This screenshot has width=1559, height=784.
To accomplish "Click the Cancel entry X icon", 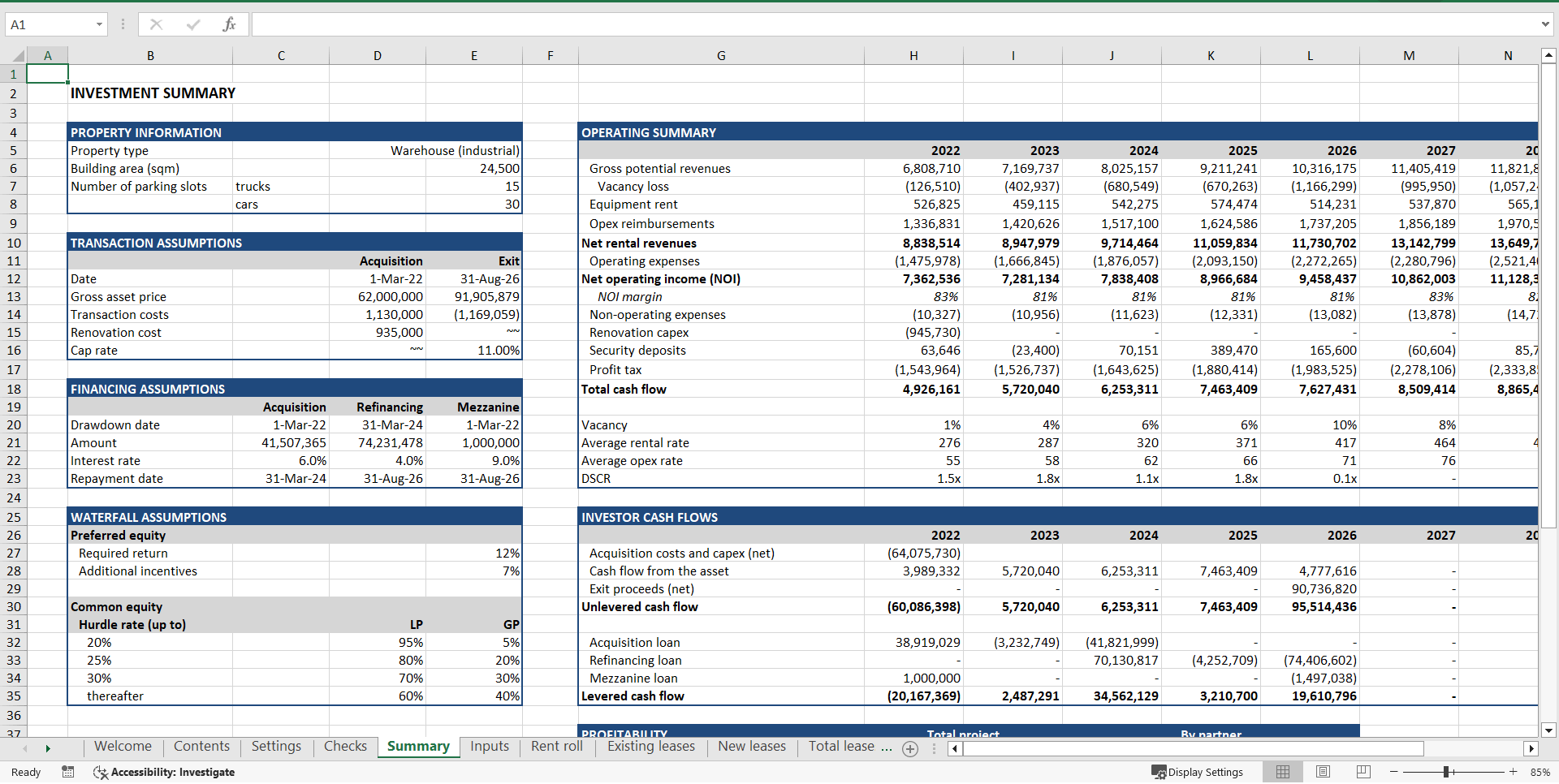I will click(156, 24).
